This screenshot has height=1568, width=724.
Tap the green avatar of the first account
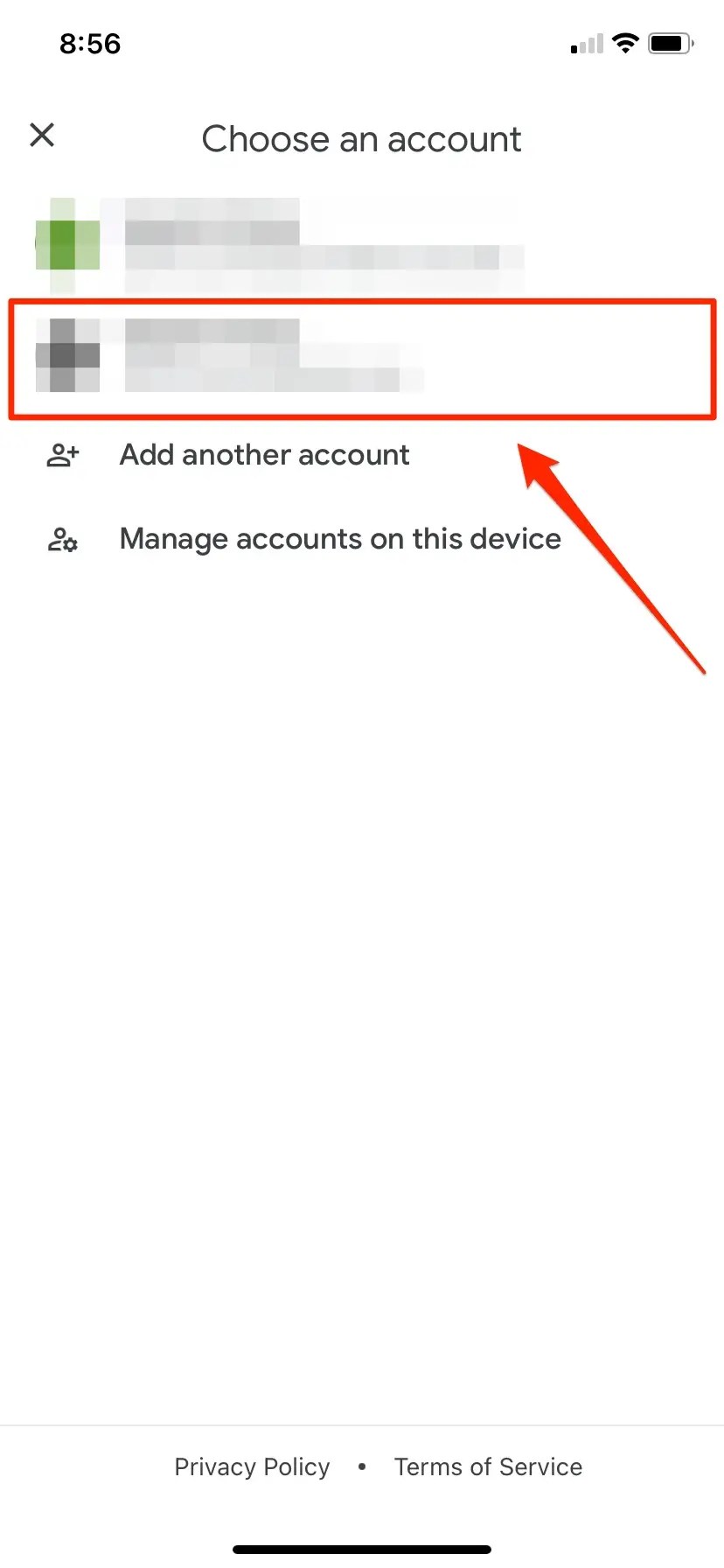[x=67, y=245]
